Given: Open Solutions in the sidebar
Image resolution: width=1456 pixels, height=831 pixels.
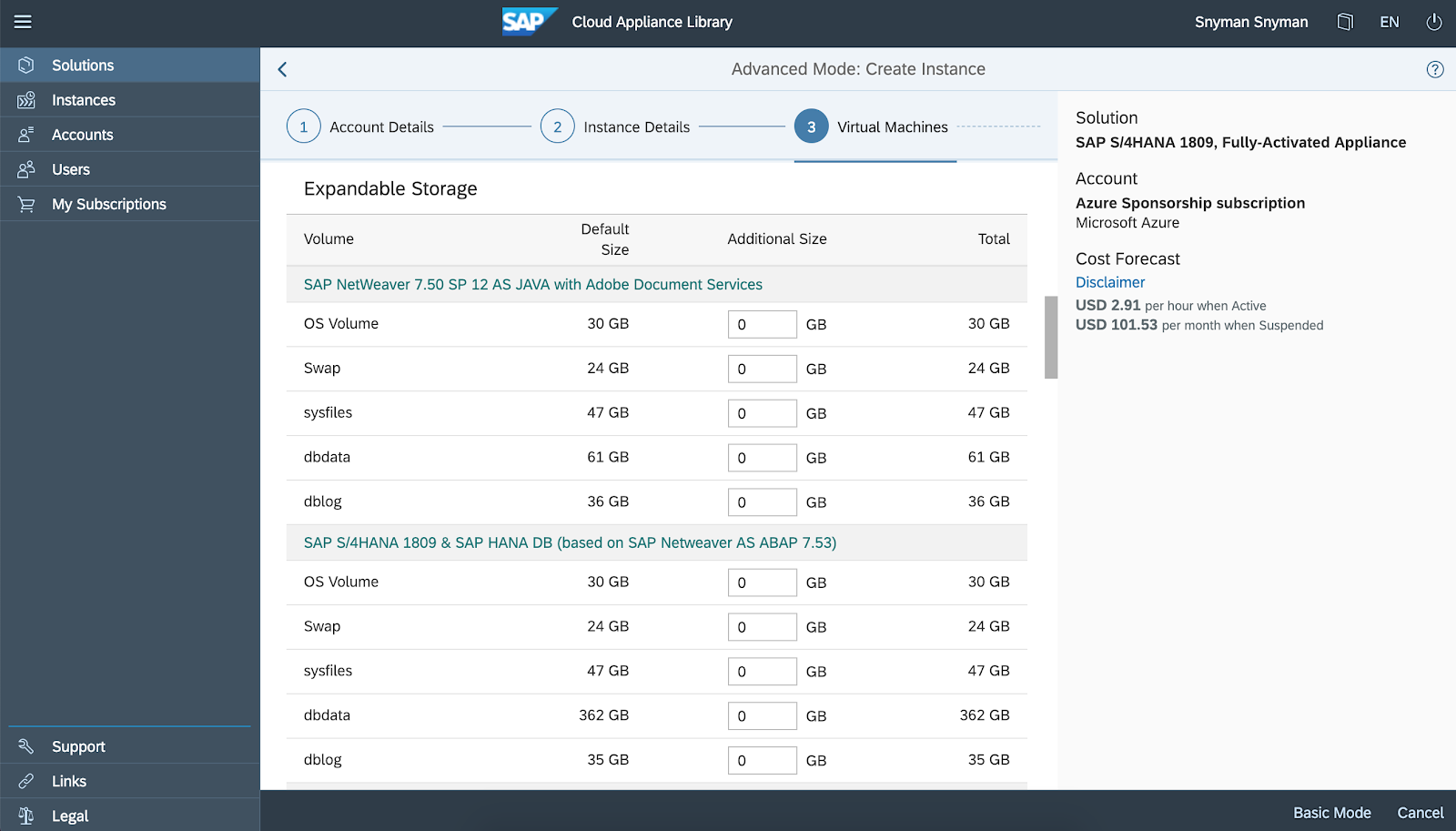Looking at the screenshot, I should (130, 66).
